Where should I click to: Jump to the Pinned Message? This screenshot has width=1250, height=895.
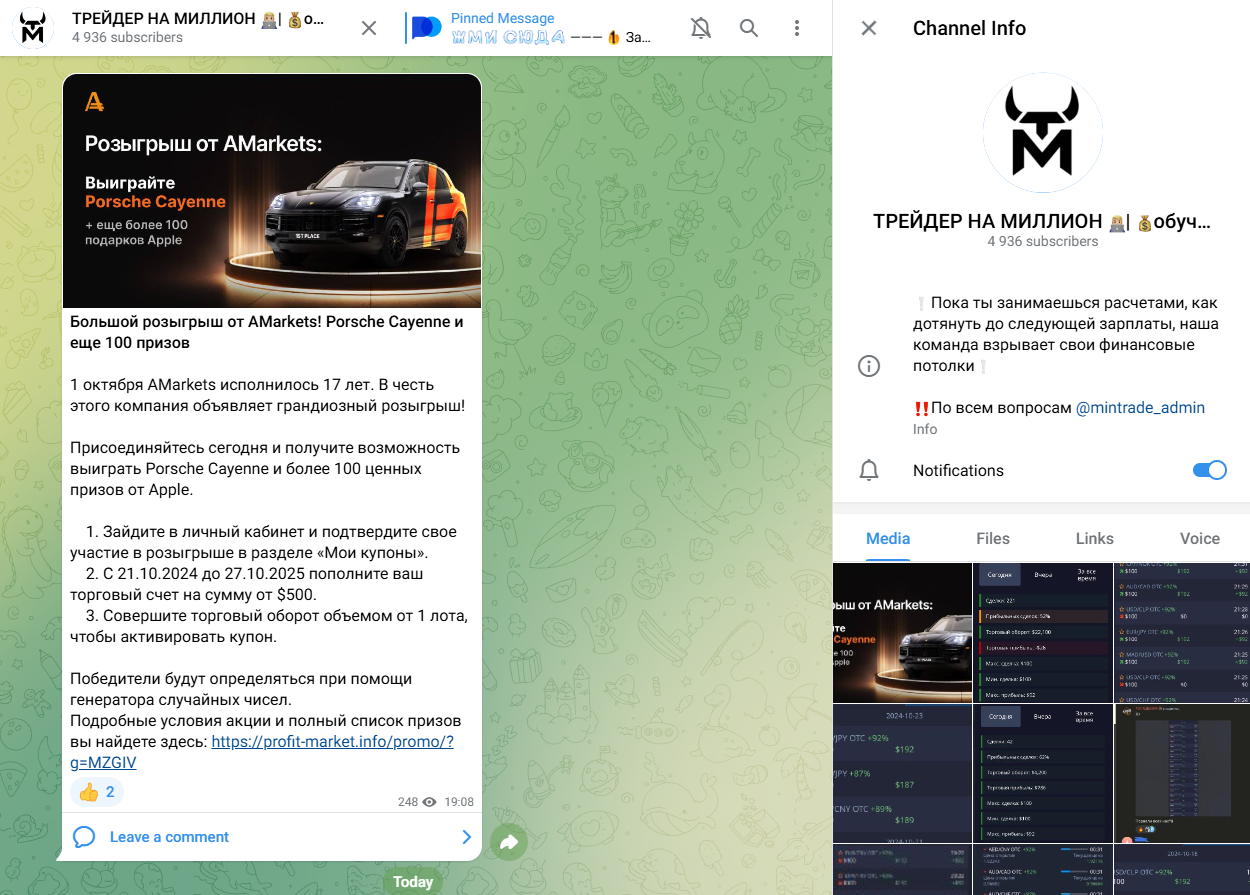pyautogui.click(x=530, y=28)
